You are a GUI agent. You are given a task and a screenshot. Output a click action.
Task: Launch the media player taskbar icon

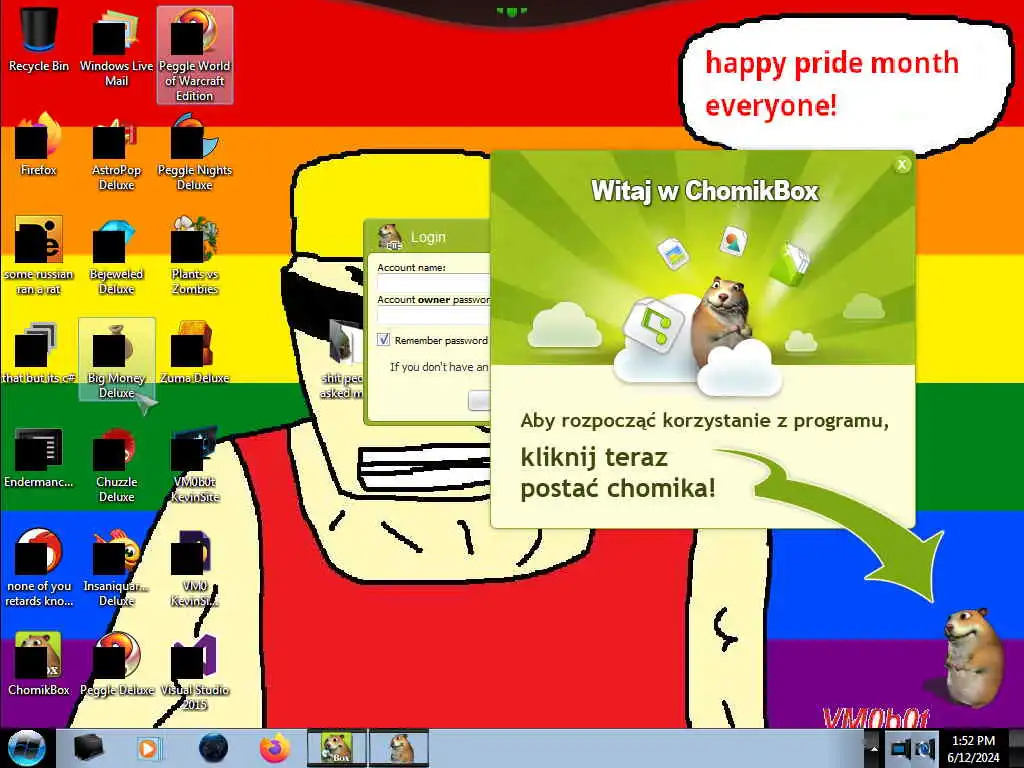point(149,748)
